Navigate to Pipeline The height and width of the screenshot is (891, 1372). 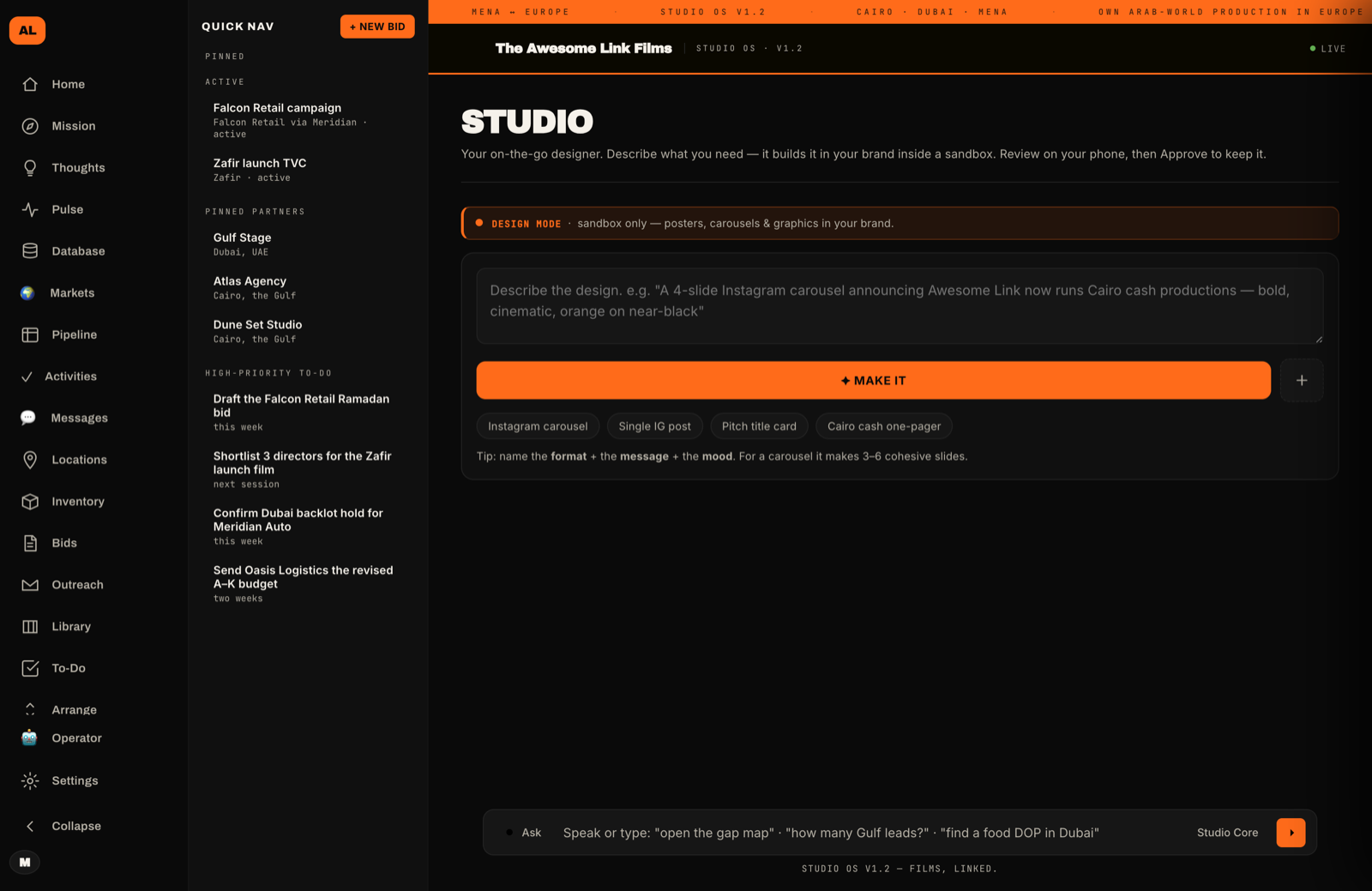[74, 334]
